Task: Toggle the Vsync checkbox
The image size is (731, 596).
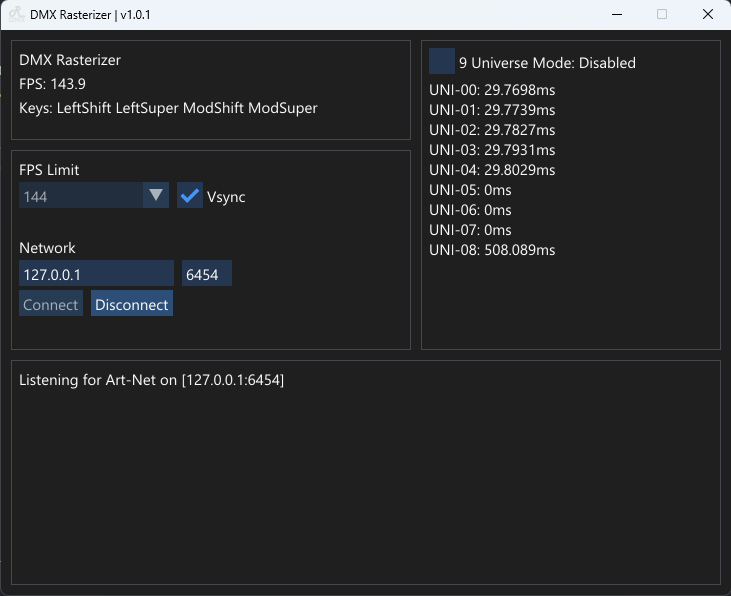Action: [190, 196]
